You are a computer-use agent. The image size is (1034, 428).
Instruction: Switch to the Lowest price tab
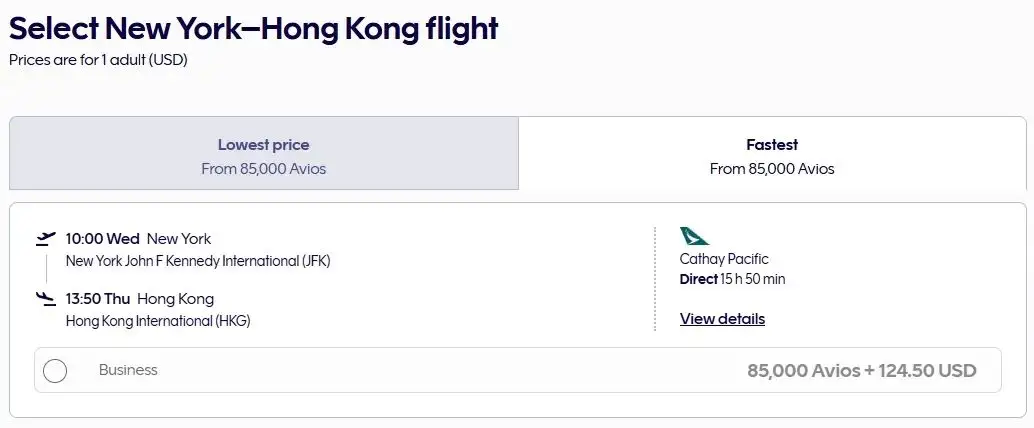[264, 154]
